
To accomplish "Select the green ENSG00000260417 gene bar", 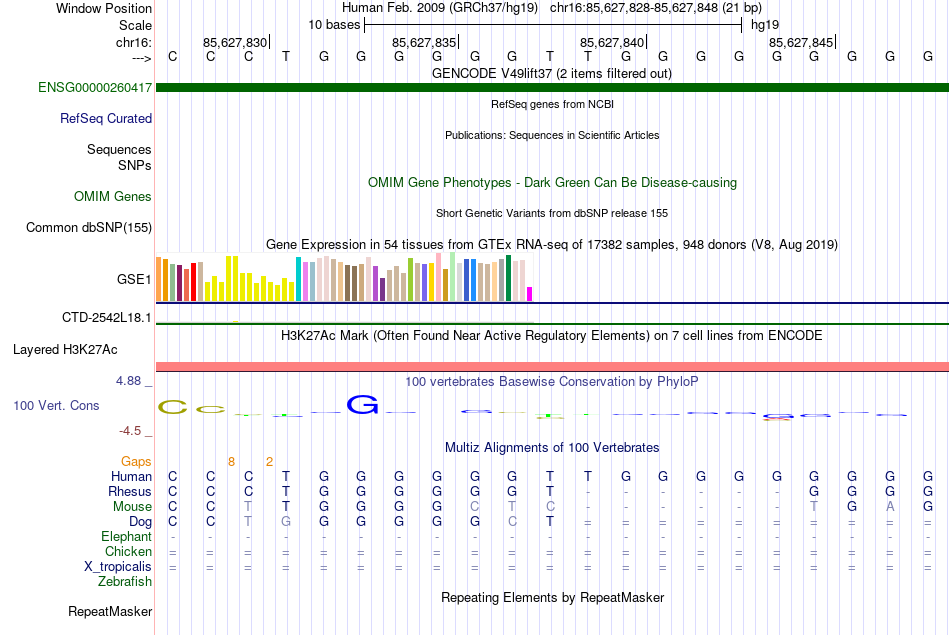I will pos(552,87).
